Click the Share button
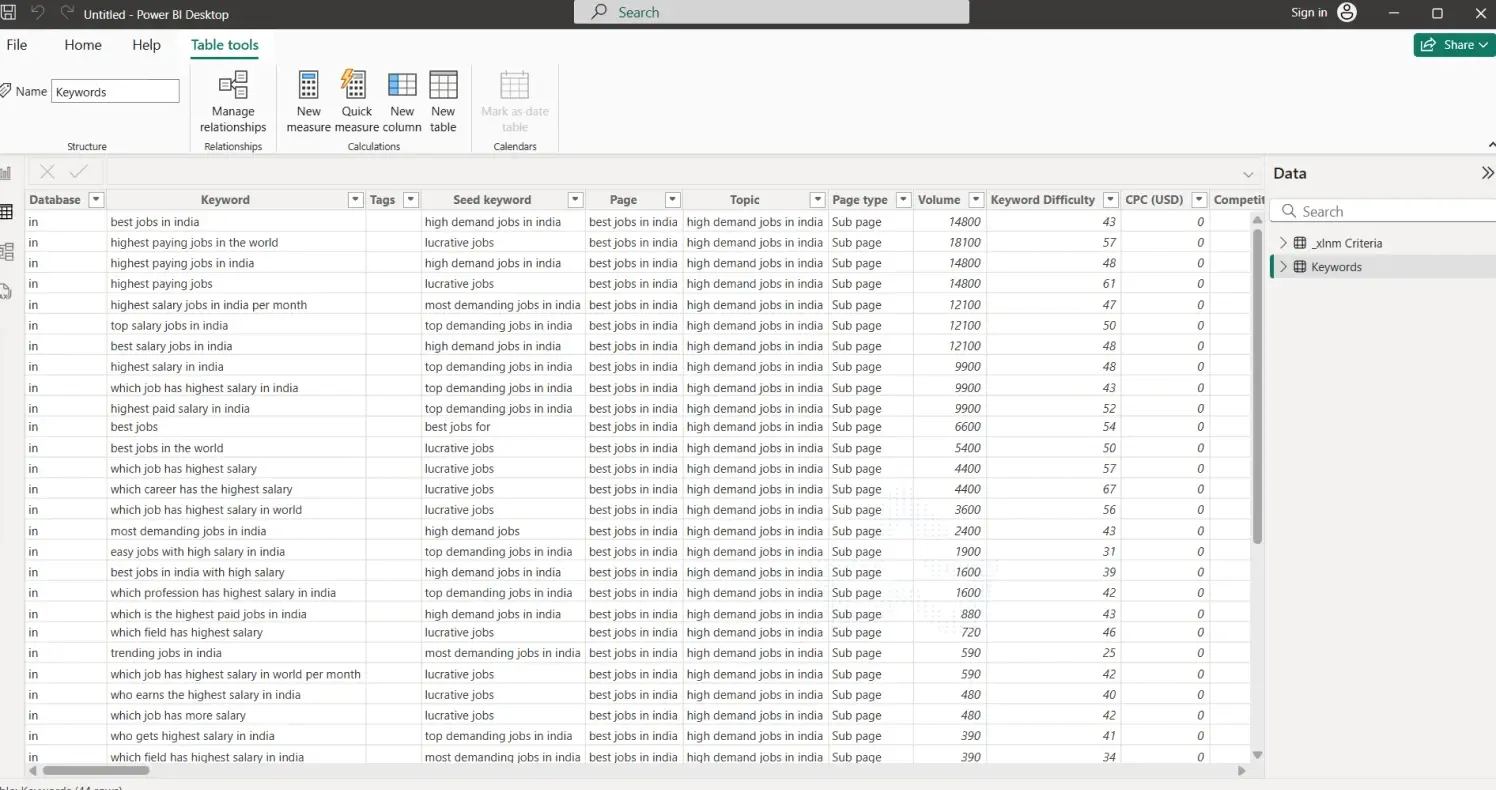This screenshot has height=790, width=1496. pyautogui.click(x=1452, y=44)
